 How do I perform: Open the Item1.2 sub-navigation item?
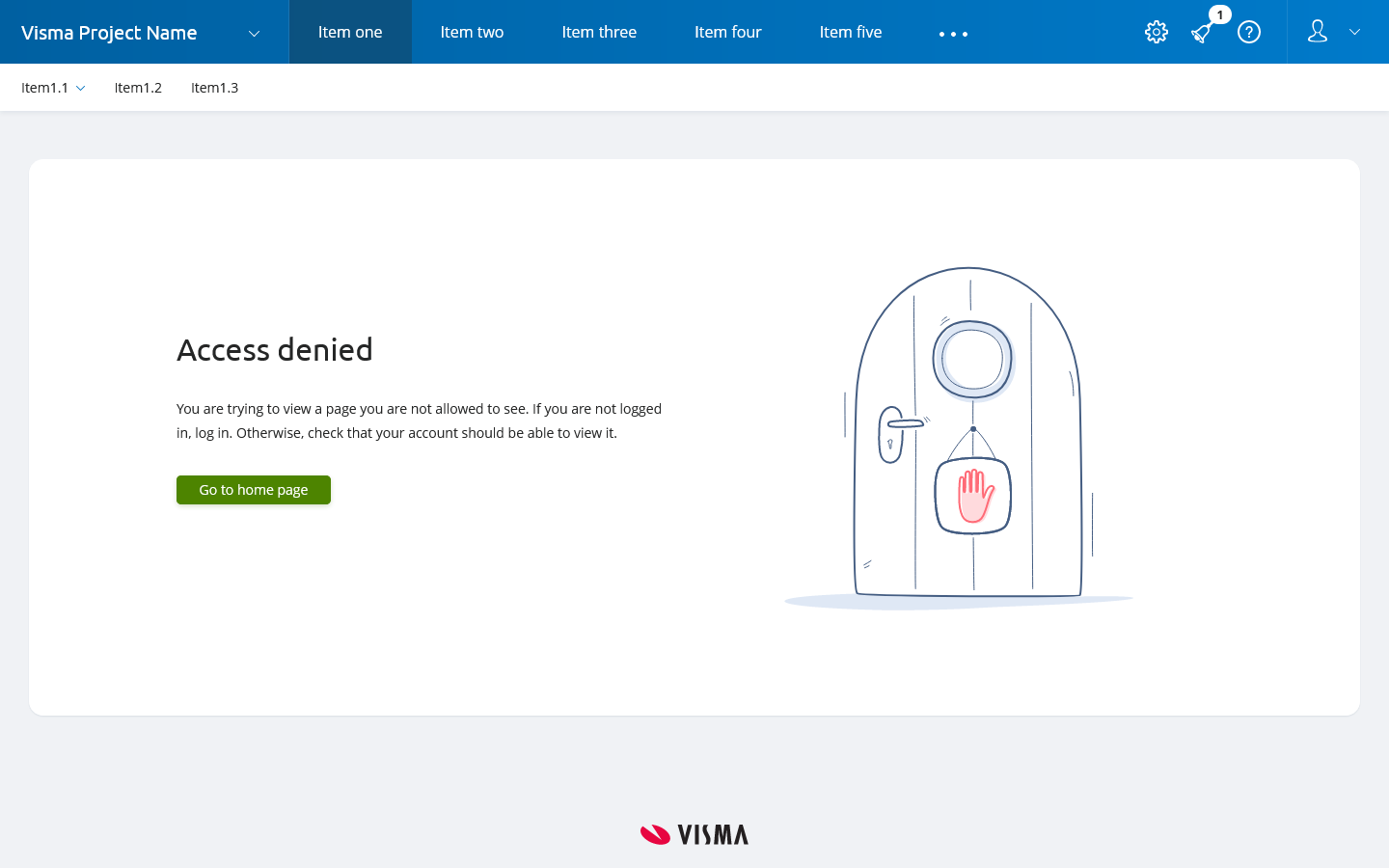pos(138,88)
